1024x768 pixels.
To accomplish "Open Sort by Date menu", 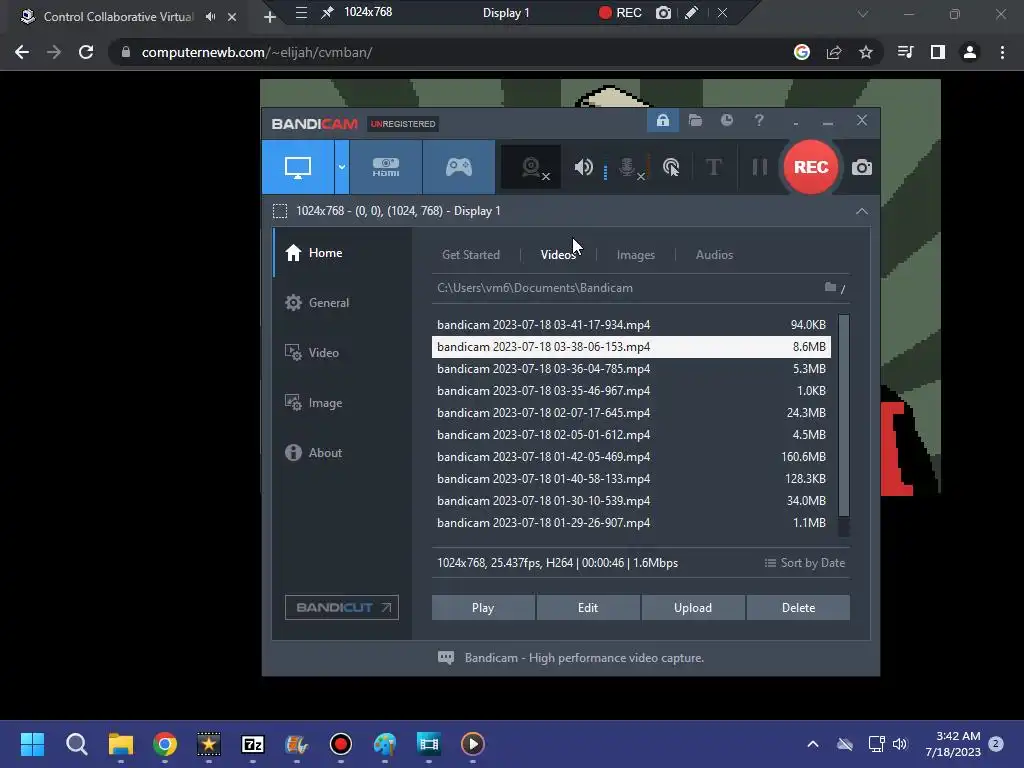I will (805, 563).
